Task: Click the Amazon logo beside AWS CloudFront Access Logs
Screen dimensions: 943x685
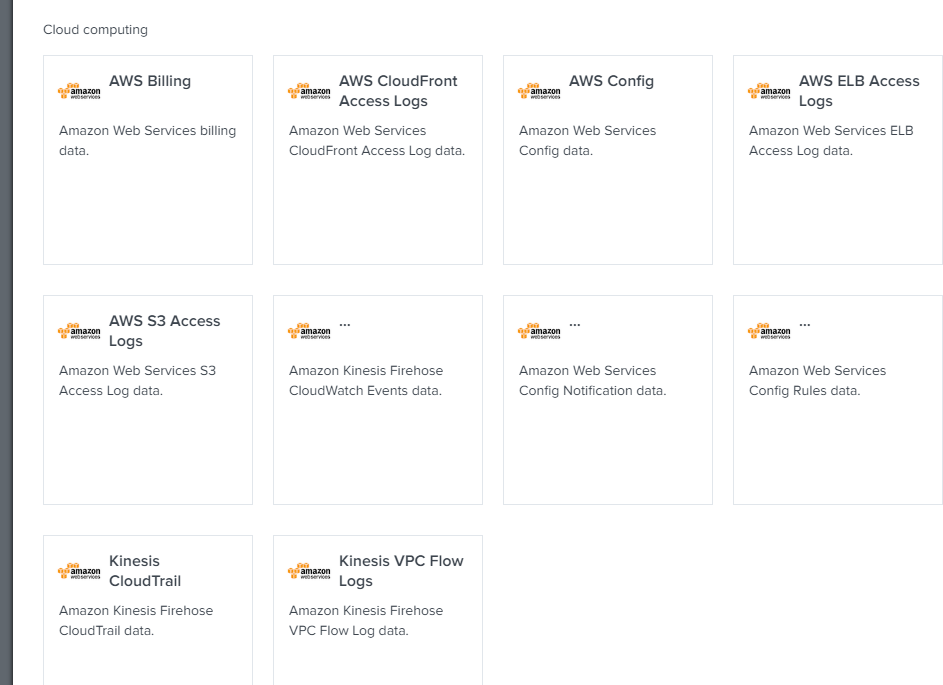Action: 309,91
